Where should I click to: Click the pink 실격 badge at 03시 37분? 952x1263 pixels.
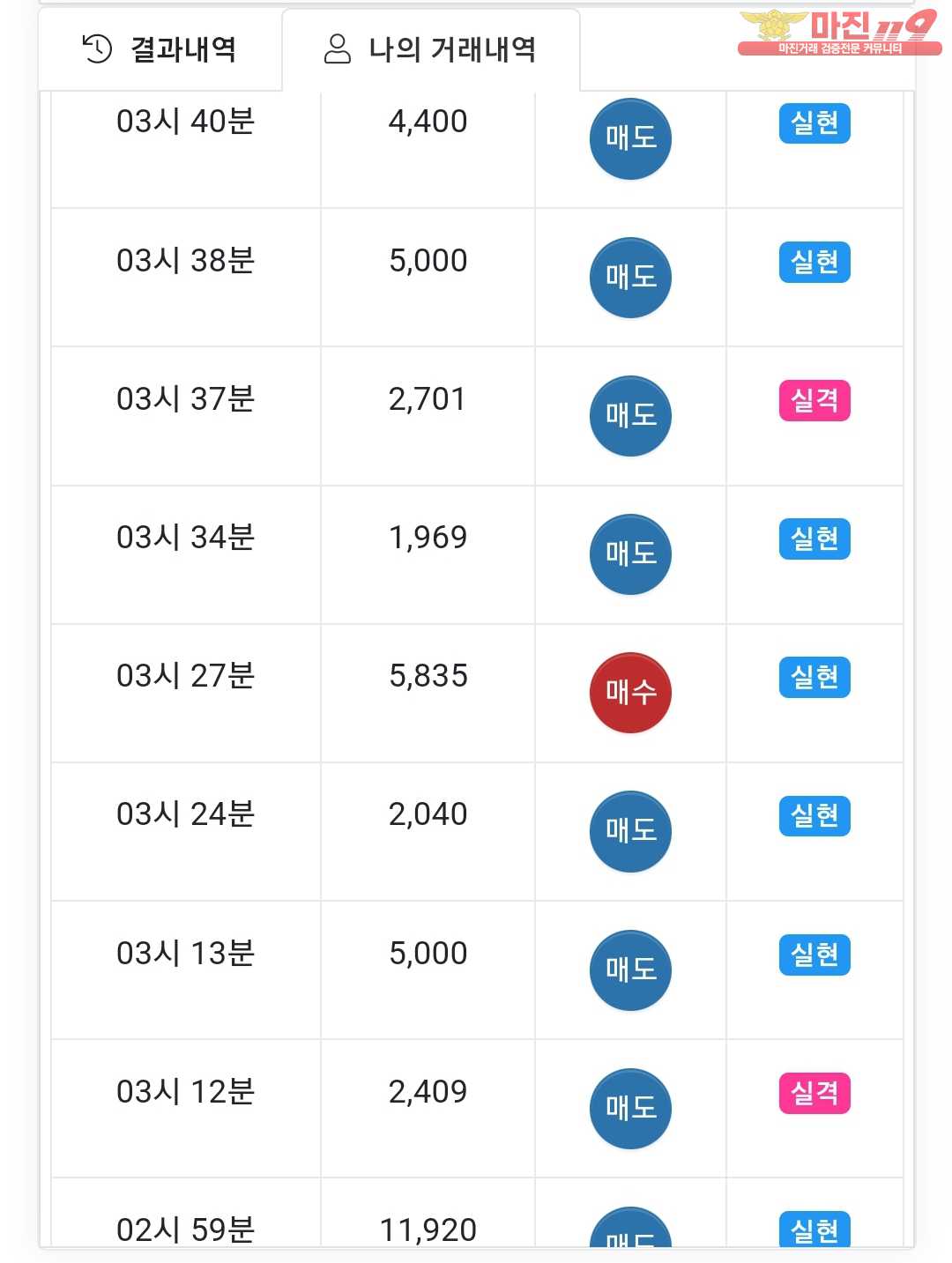[x=814, y=400]
